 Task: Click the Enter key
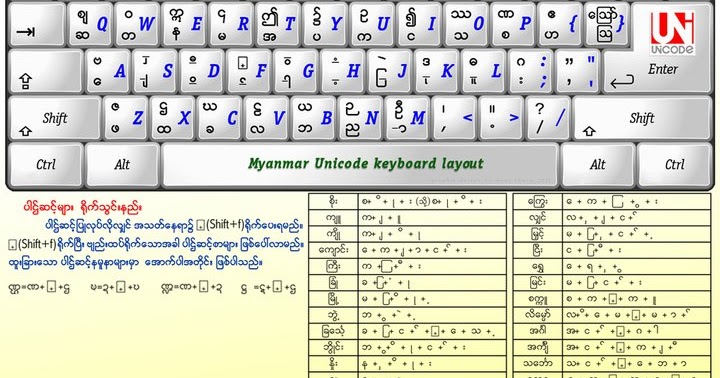(x=664, y=69)
